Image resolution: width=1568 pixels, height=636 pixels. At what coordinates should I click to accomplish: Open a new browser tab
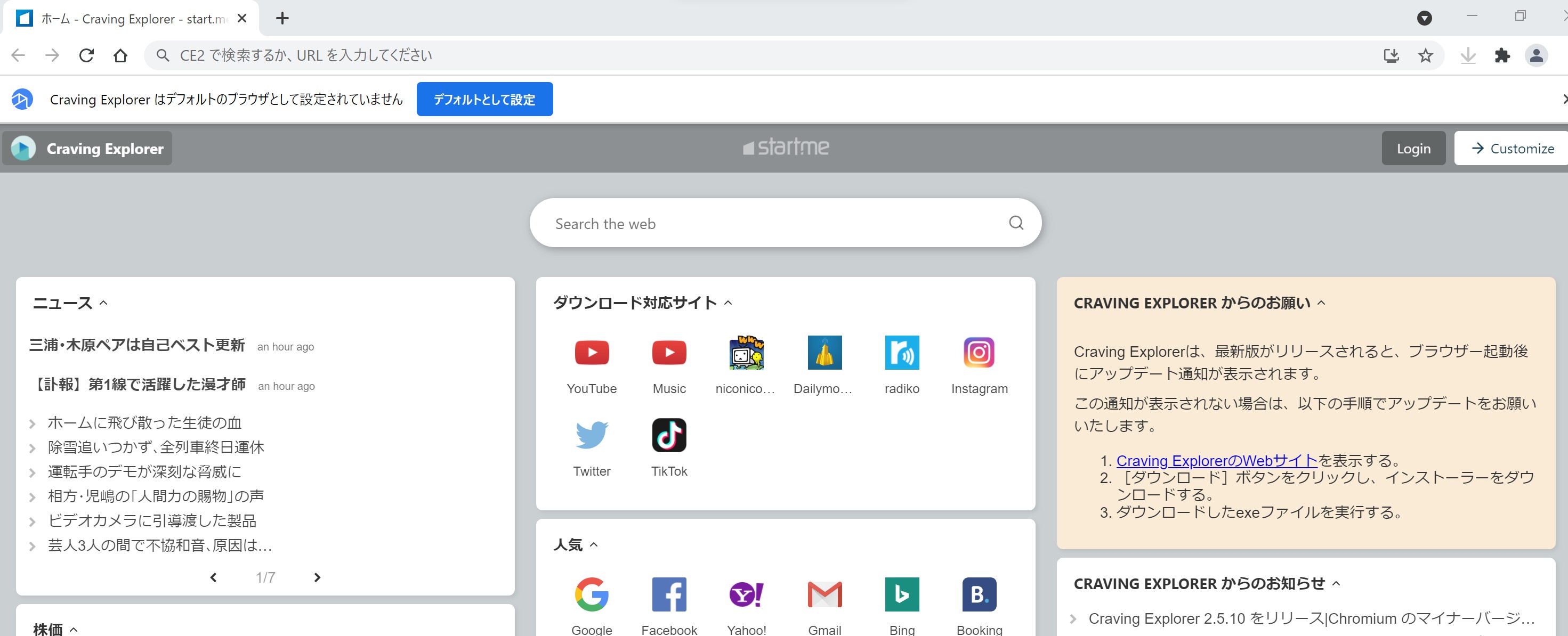[282, 18]
